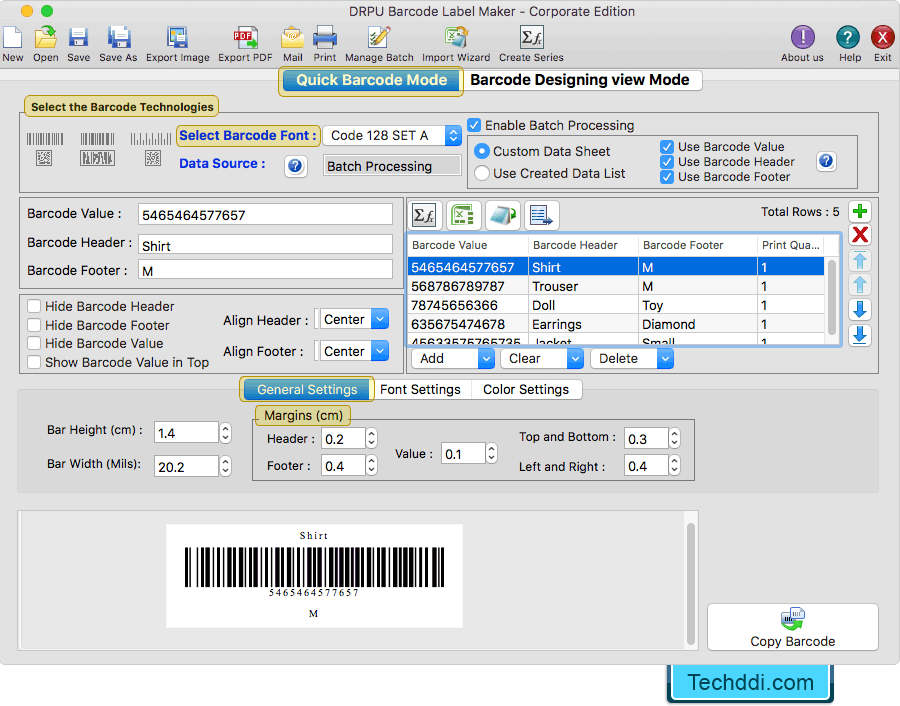Viewport: 900px width, 706px height.
Task: Click the sigma series icon above data table
Action: click(424, 215)
